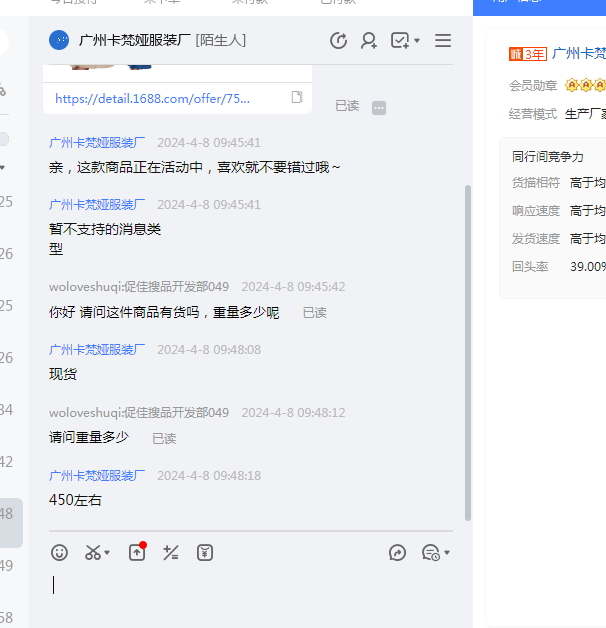Screen dimensions: 606x628
Task: Click the upload file icon with red dot
Action: (x=137, y=552)
